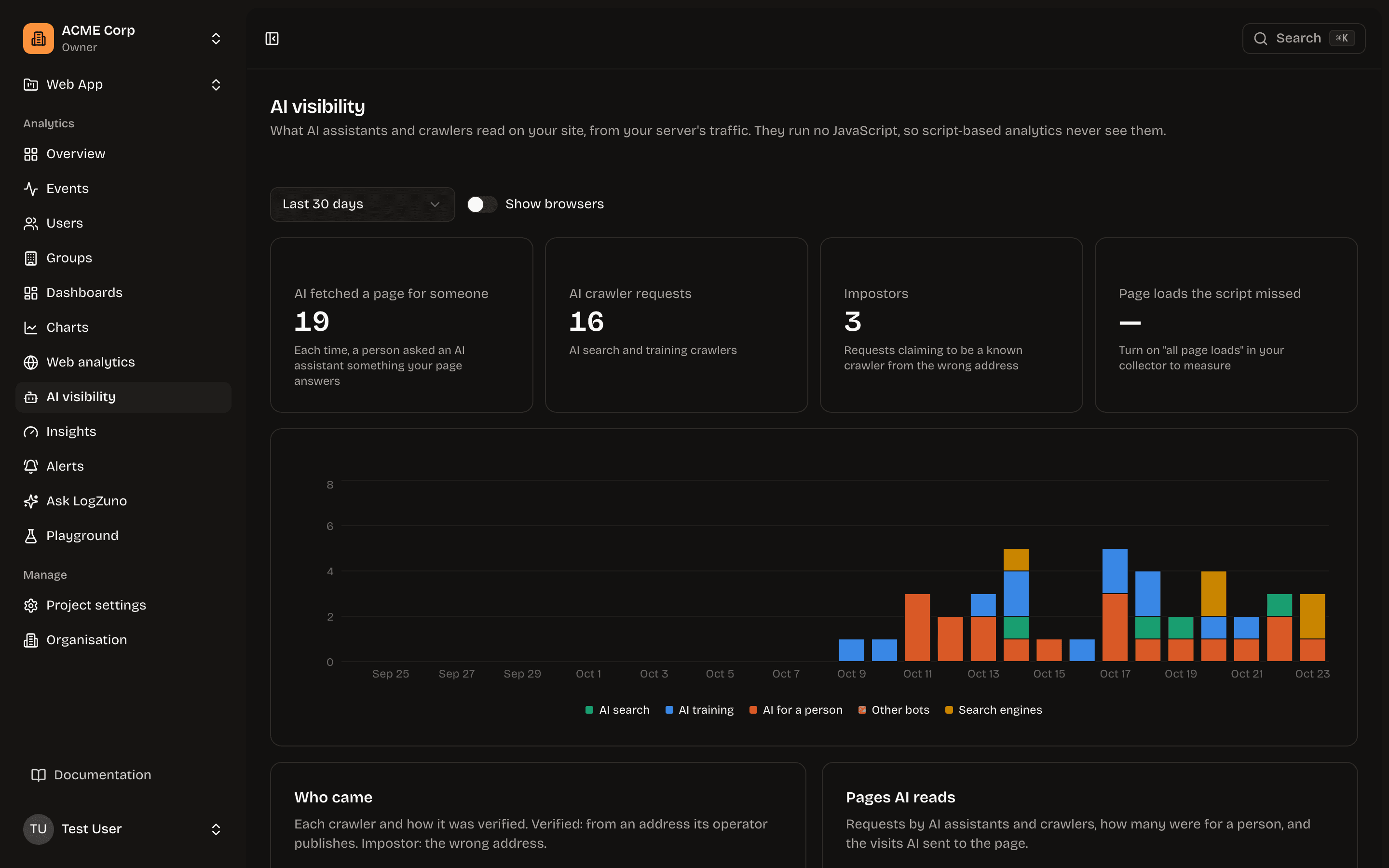Open the Ask LogZuno assistant page
The width and height of the screenshot is (1389, 868).
(123, 501)
